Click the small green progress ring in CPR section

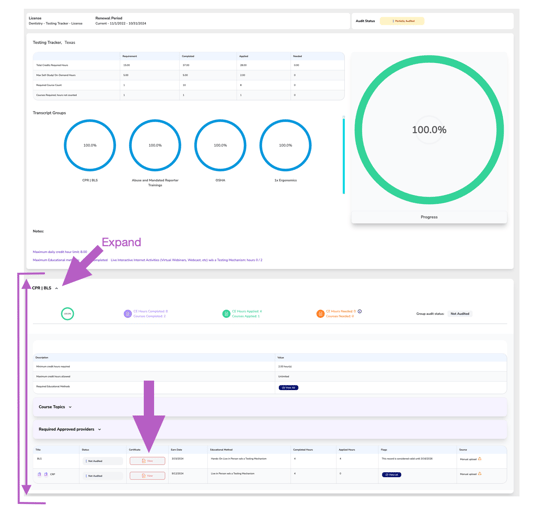coord(67,314)
